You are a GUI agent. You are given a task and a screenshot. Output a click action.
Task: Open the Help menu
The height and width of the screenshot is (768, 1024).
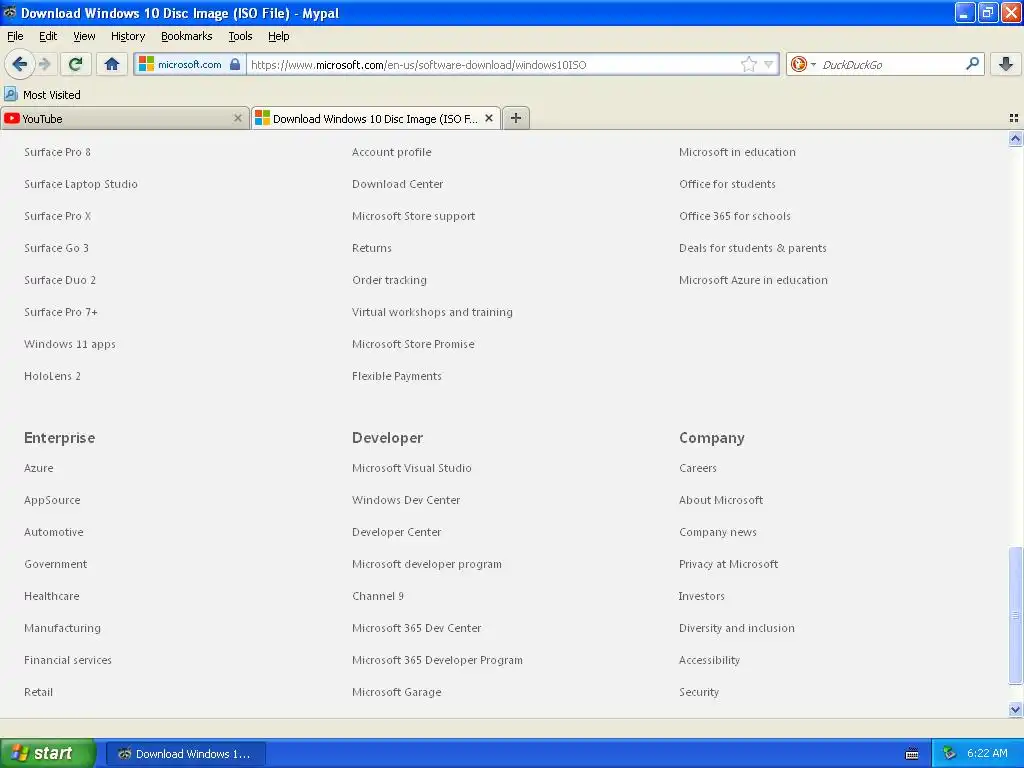tap(279, 36)
